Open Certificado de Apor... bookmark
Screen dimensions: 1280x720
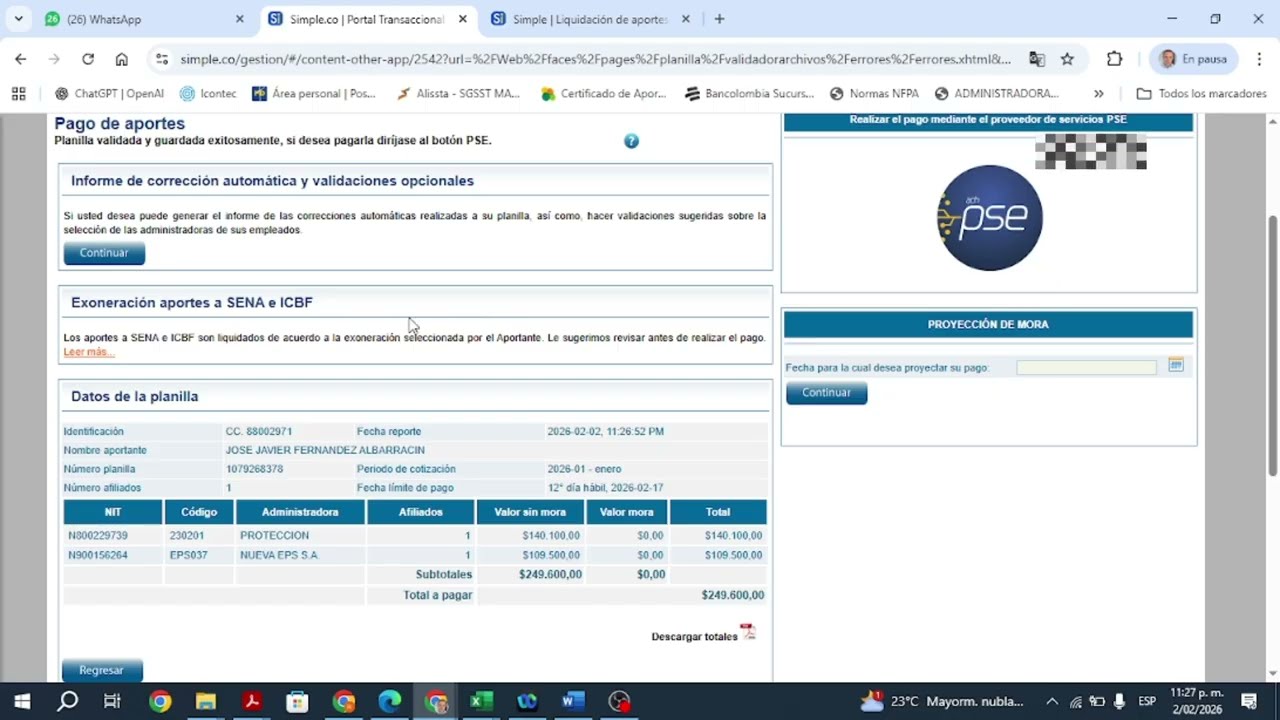pyautogui.click(x=603, y=93)
